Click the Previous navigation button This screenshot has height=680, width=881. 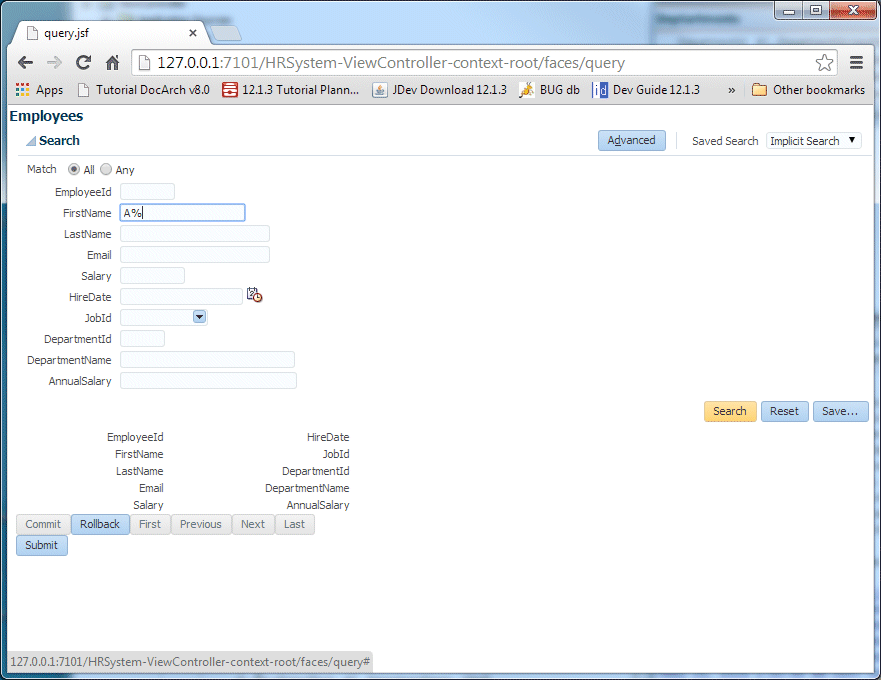pyautogui.click(x=201, y=524)
